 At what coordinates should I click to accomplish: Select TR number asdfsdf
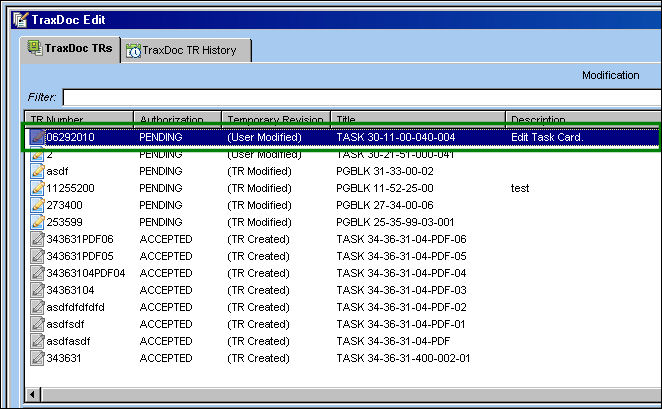pyautogui.click(x=65, y=324)
